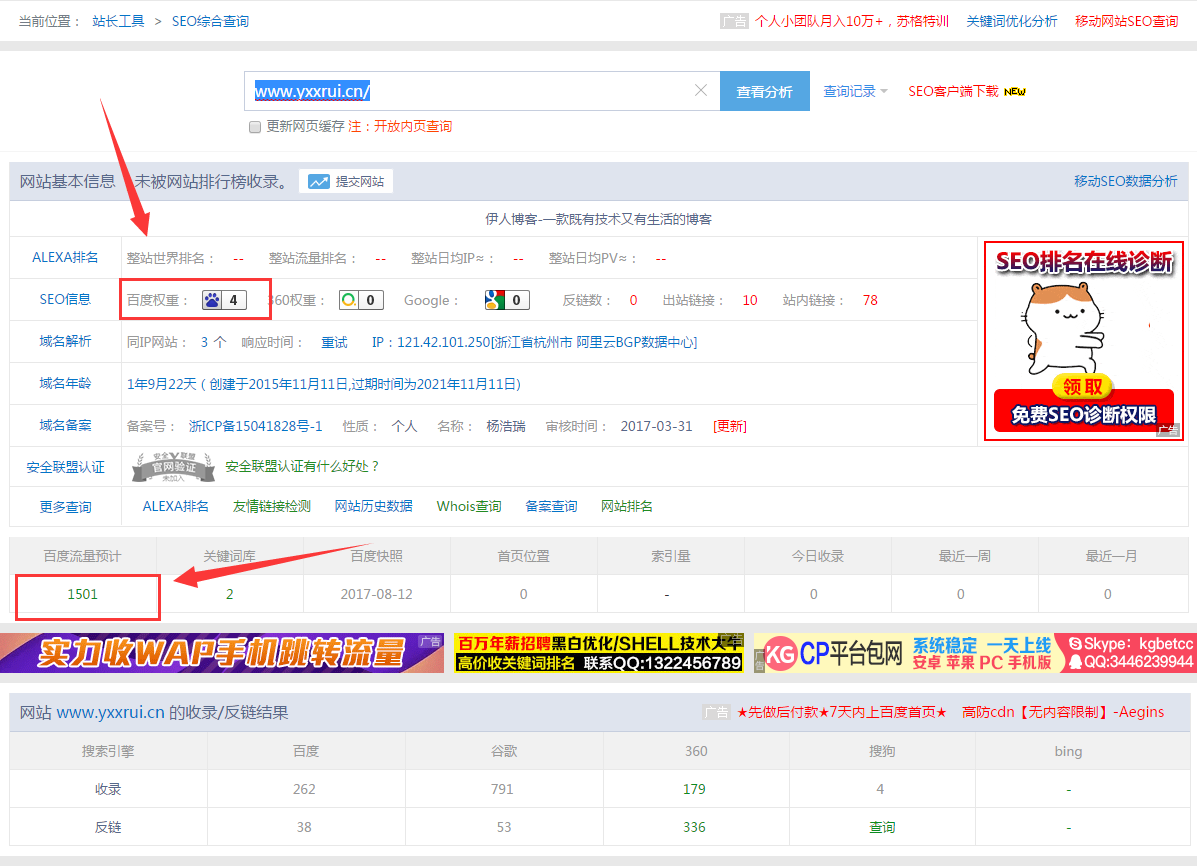Click the 域名解析 row label
The width and height of the screenshot is (1197, 867).
coord(65,341)
